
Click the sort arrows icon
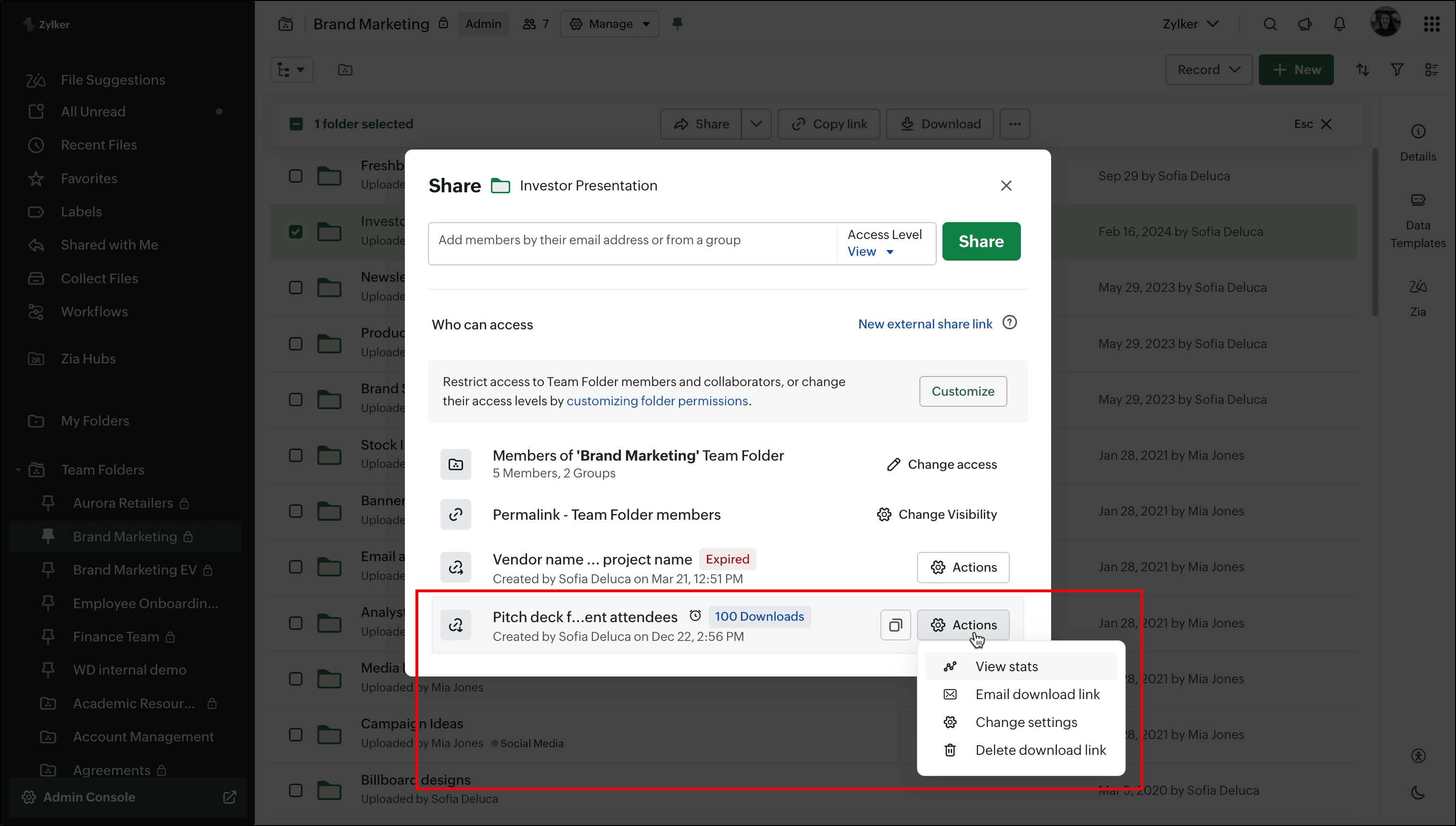[1362, 70]
